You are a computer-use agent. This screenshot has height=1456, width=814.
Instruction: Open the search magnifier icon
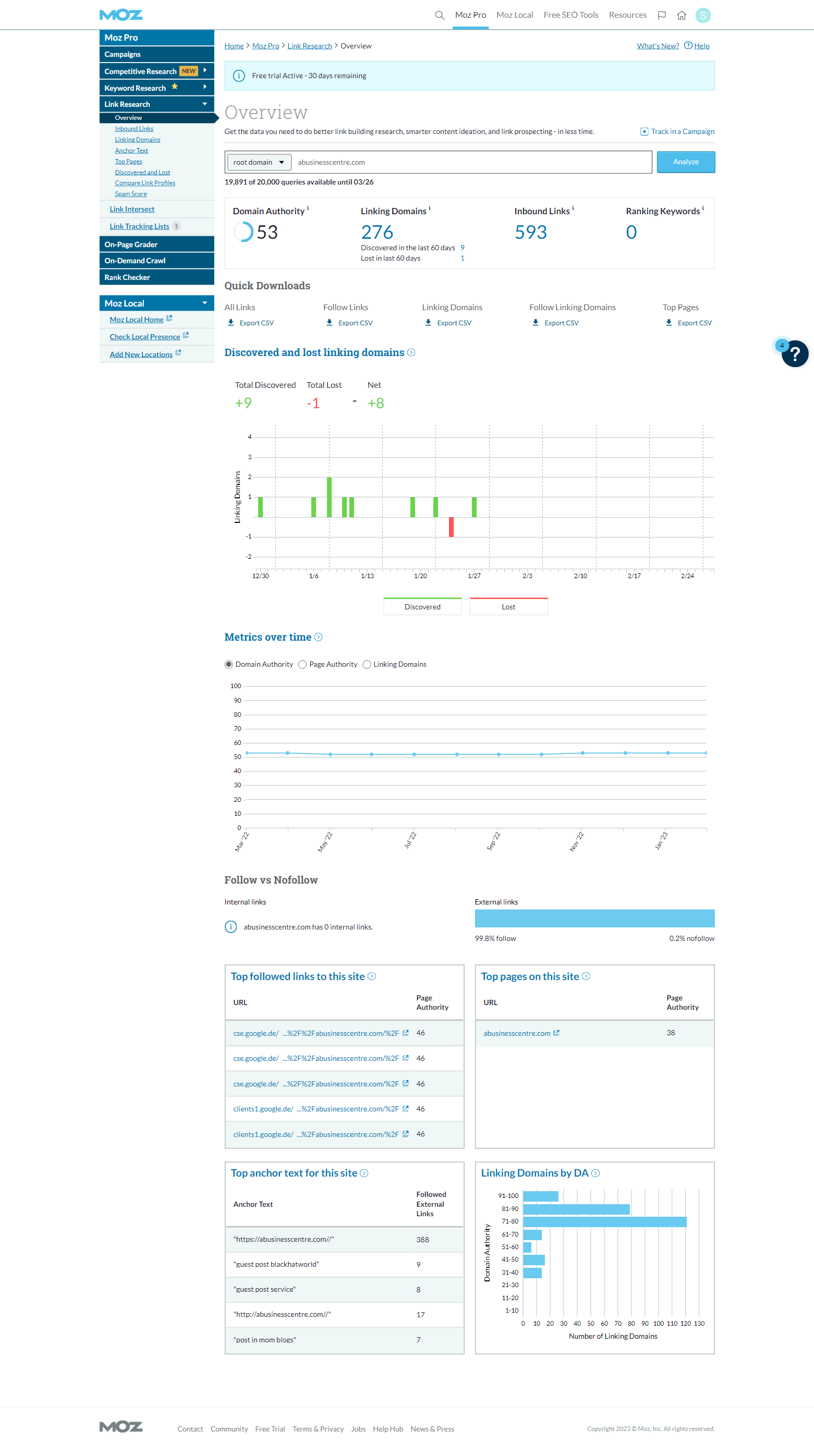click(x=439, y=15)
